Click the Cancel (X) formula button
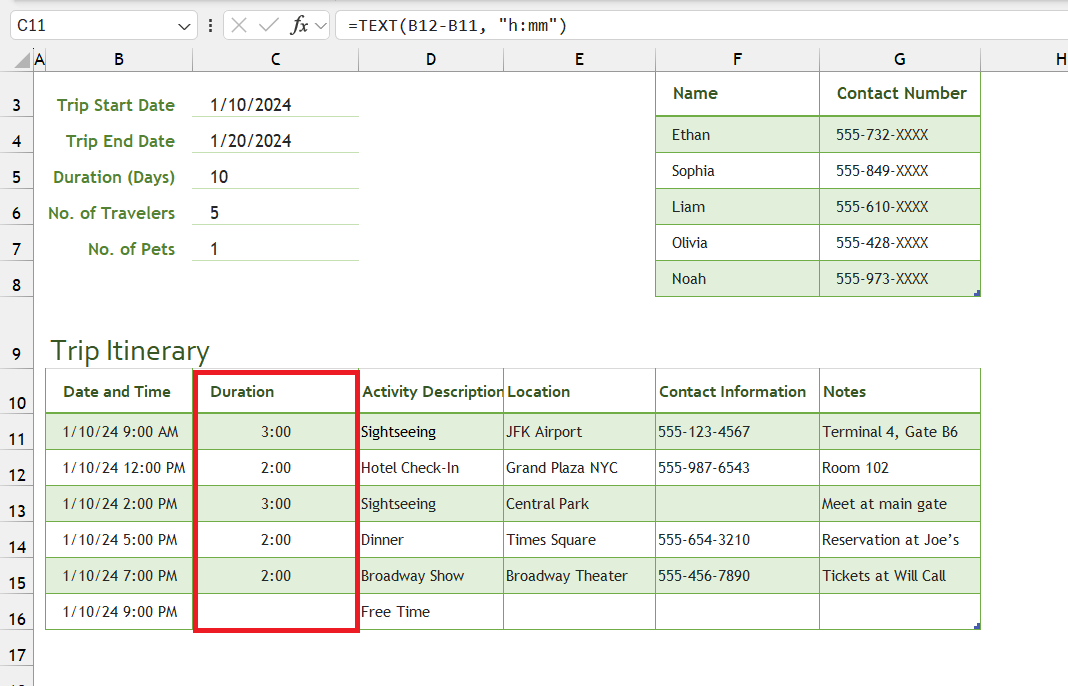This screenshot has height=686, width=1068. [x=238, y=26]
